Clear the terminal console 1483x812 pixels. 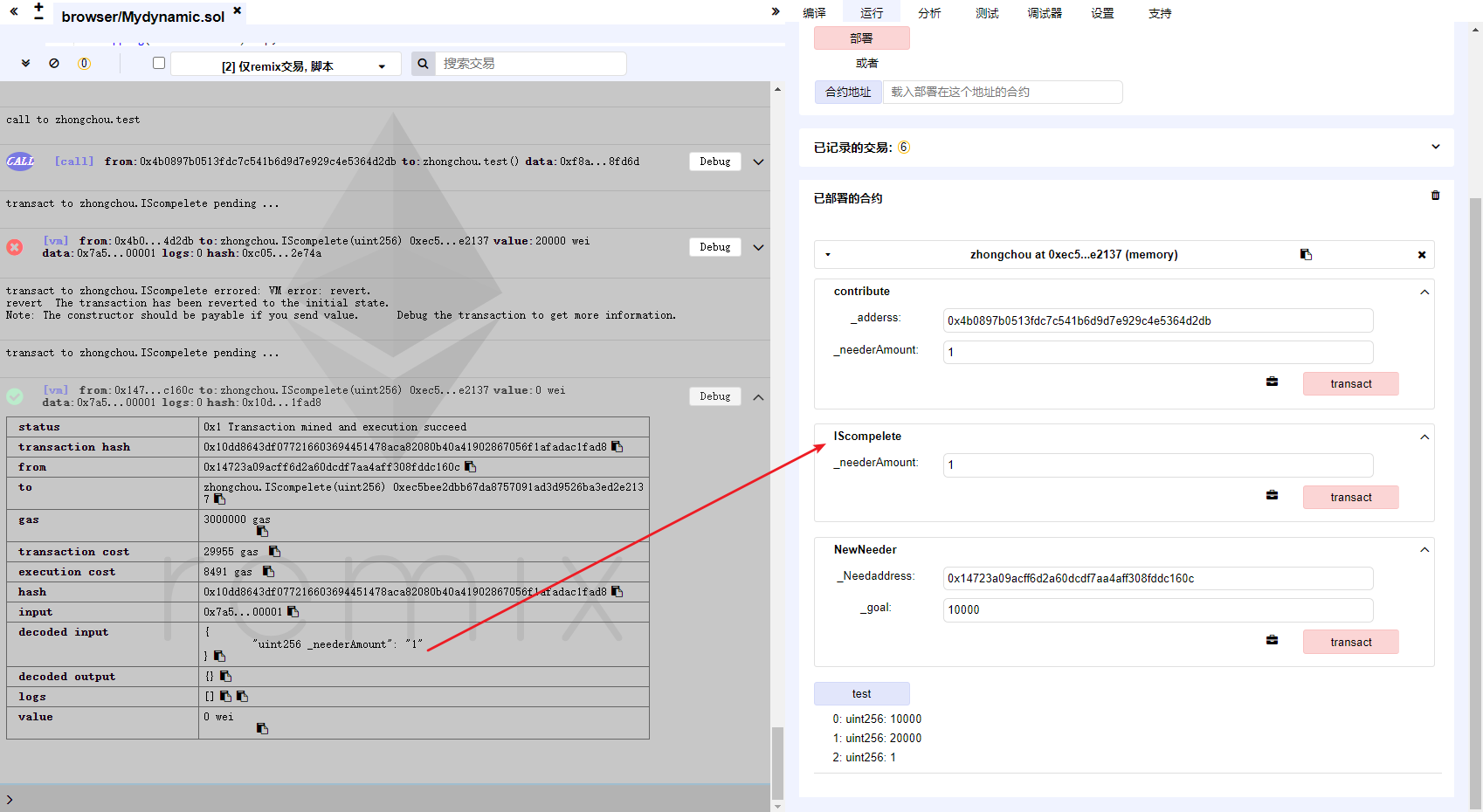[54, 63]
